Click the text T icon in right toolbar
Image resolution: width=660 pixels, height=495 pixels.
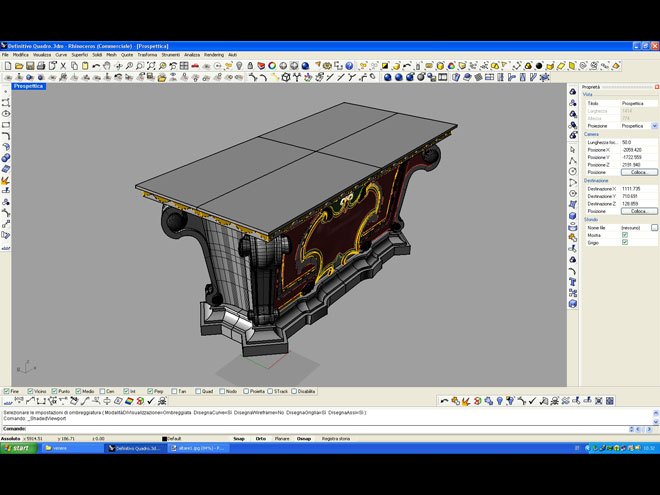(x=572, y=282)
